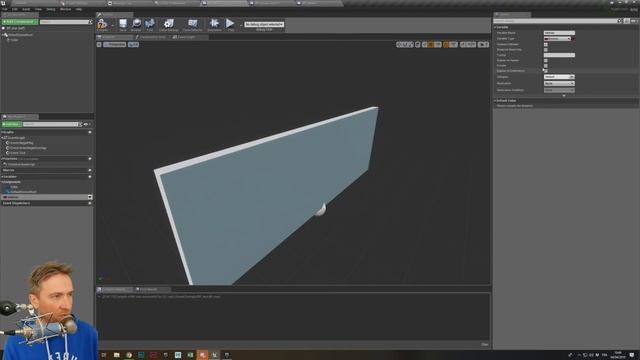
Task: Click the Simulation toolbar icon
Action: (214, 24)
